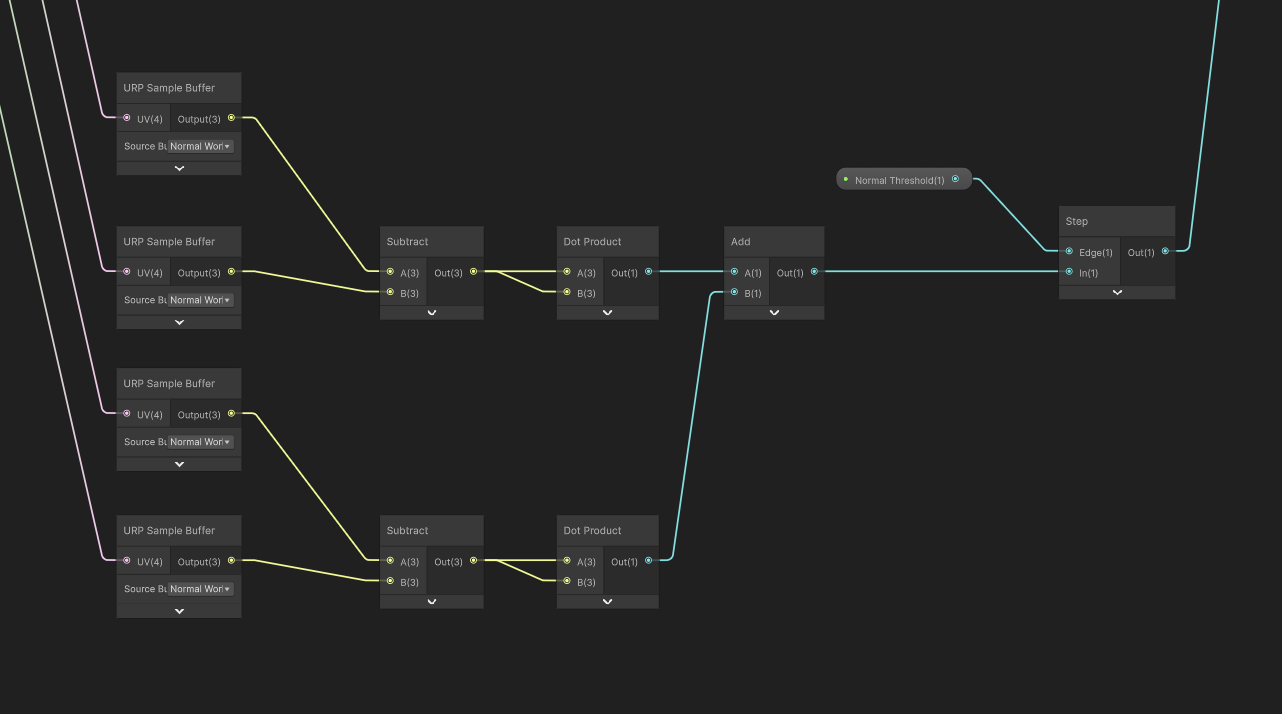Click the Output(3) port on the topmost URP Sample Buffer node
Viewport: 1282px width, 714px height.
click(x=232, y=118)
